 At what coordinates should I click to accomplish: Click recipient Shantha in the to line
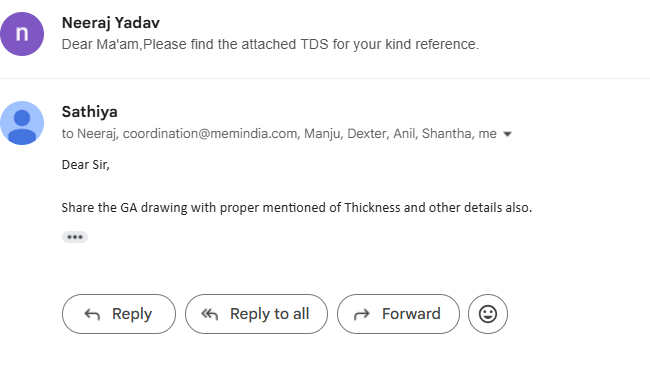click(447, 134)
